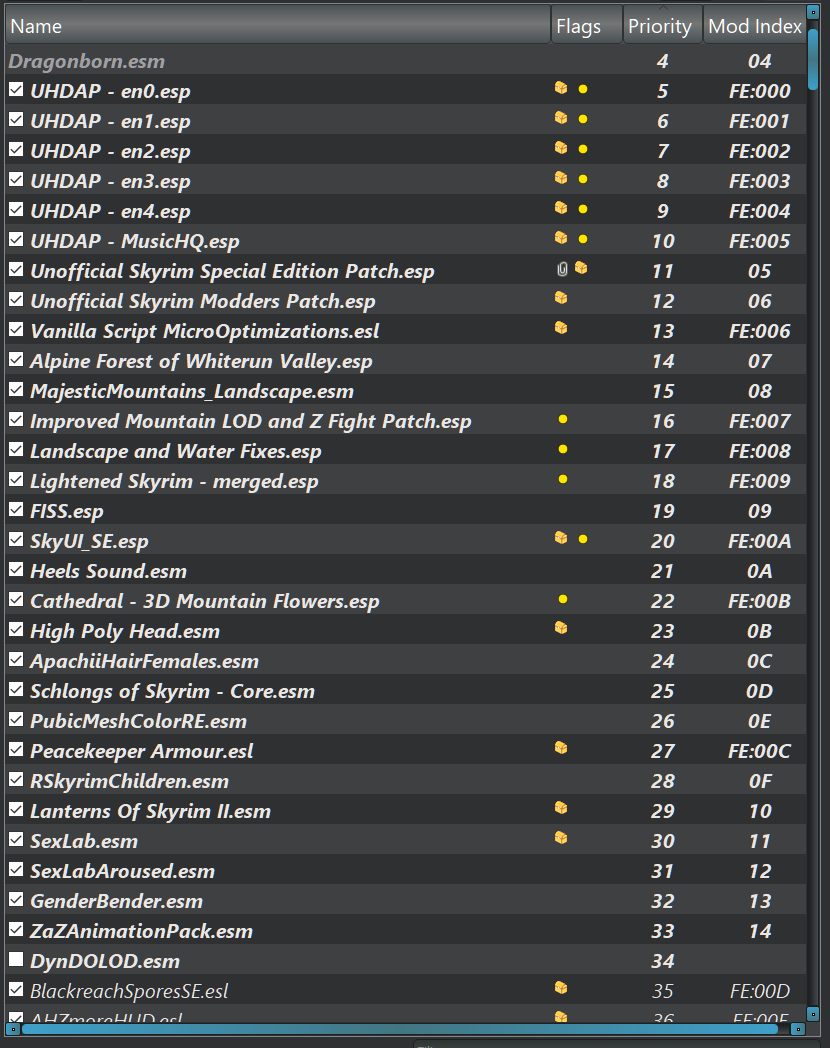Select SkyUI_SE.esp plugin name
The width and height of the screenshot is (830, 1048).
click(89, 541)
